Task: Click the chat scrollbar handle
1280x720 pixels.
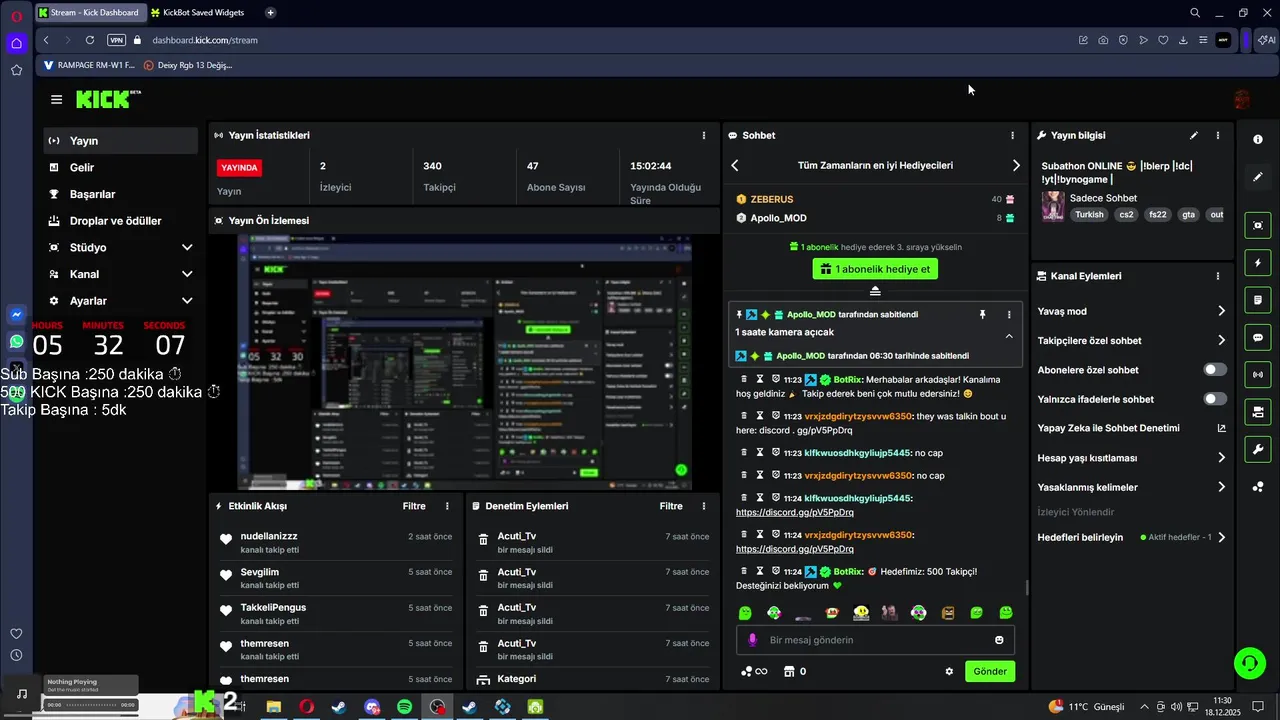Action: (1027, 588)
